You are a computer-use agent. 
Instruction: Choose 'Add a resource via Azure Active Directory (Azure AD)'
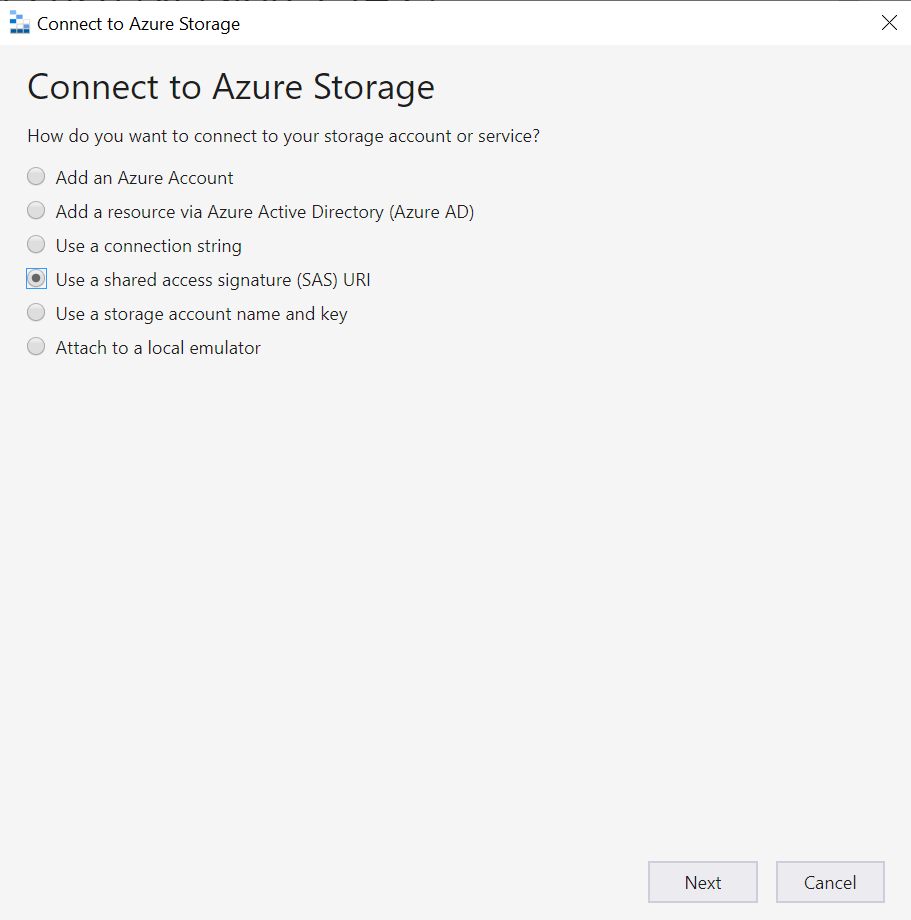pyautogui.click(x=36, y=210)
